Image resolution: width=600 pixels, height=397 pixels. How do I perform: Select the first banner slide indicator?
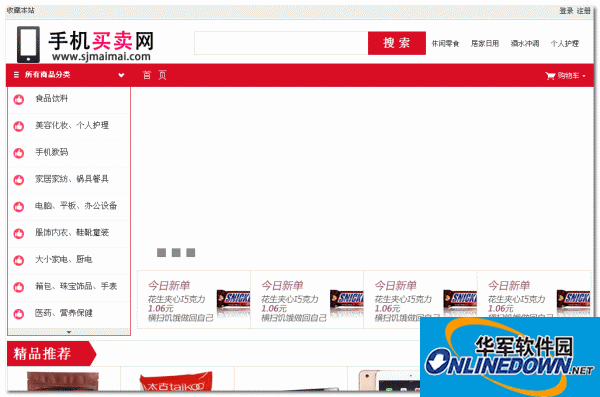pos(161,253)
